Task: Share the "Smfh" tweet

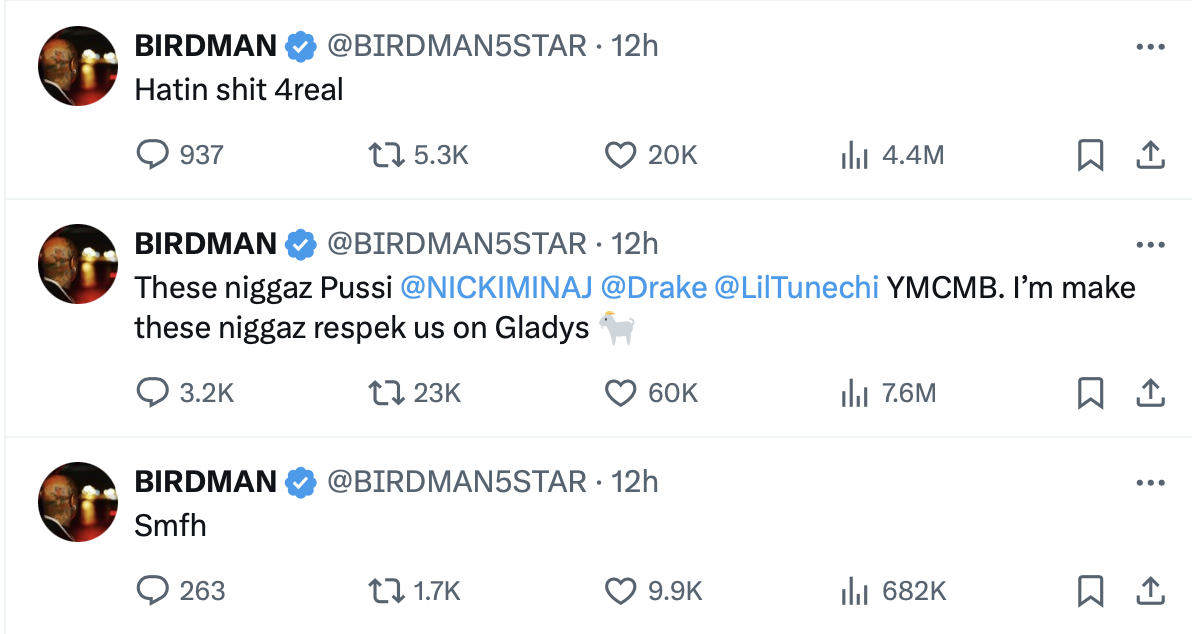Action: tap(1150, 591)
